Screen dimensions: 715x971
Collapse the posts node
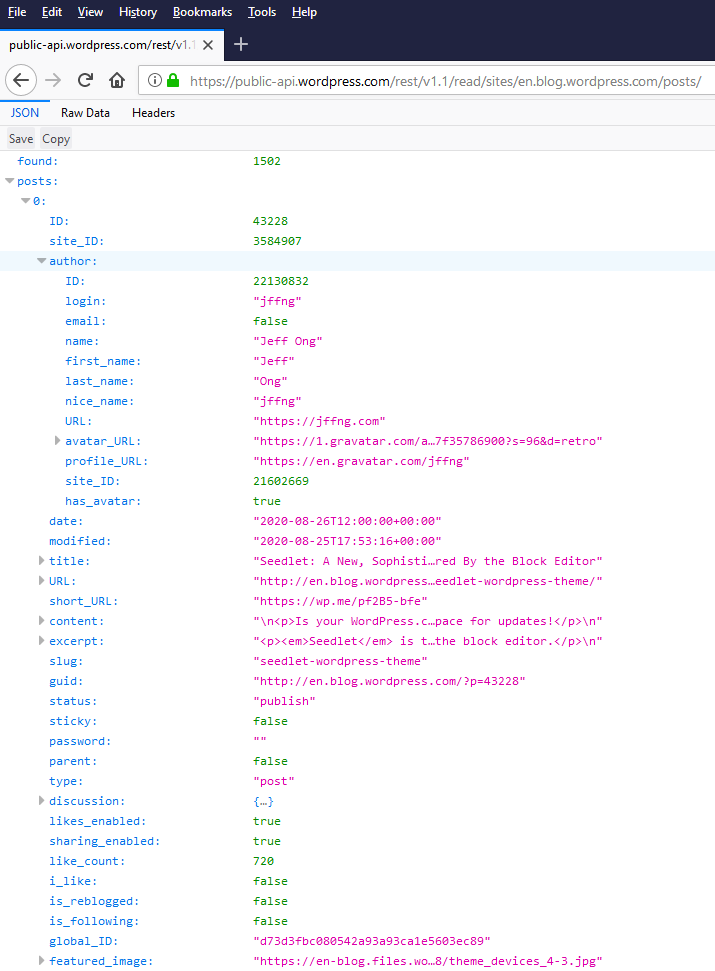[9, 181]
